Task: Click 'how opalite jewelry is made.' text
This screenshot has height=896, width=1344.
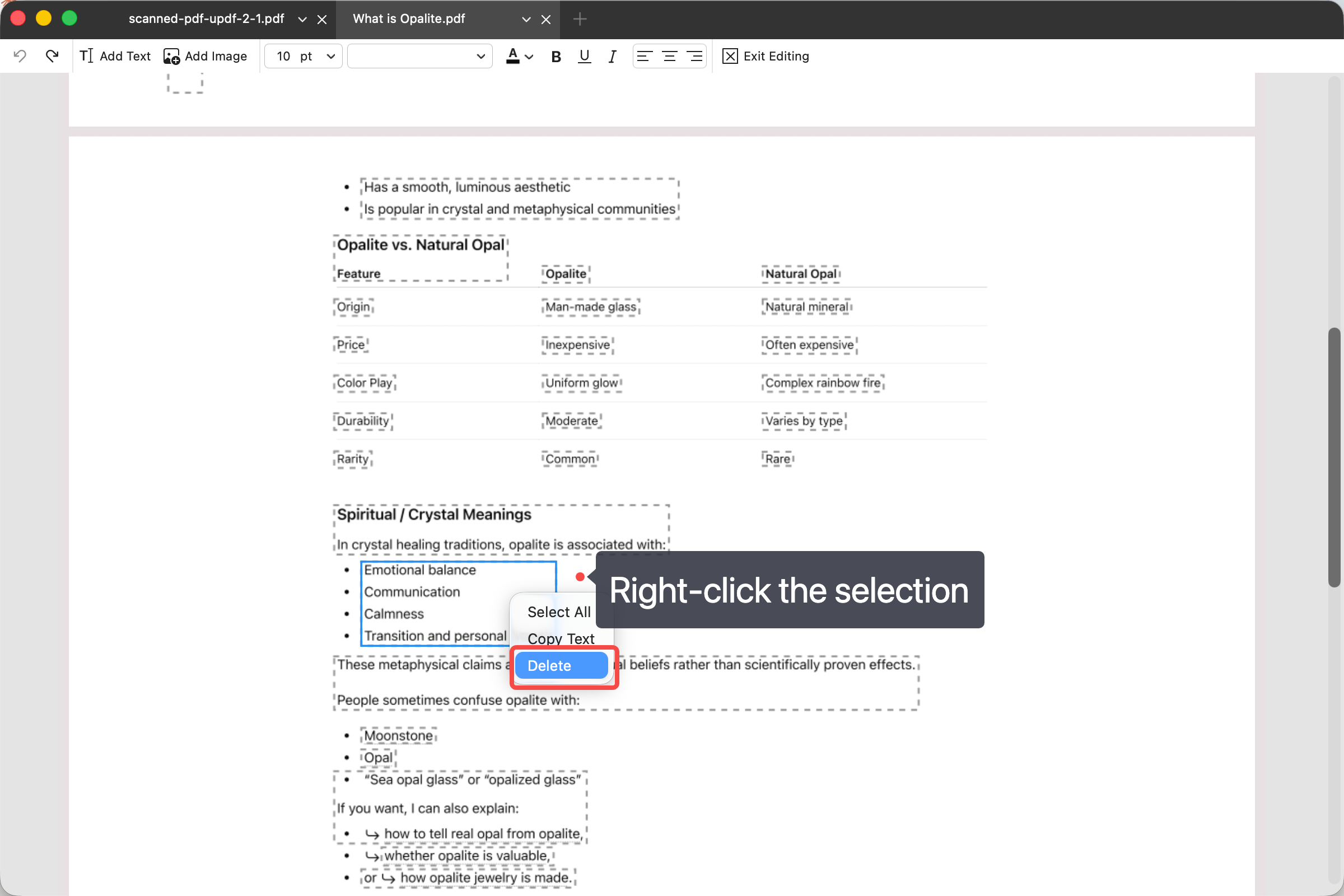Action: (486, 878)
